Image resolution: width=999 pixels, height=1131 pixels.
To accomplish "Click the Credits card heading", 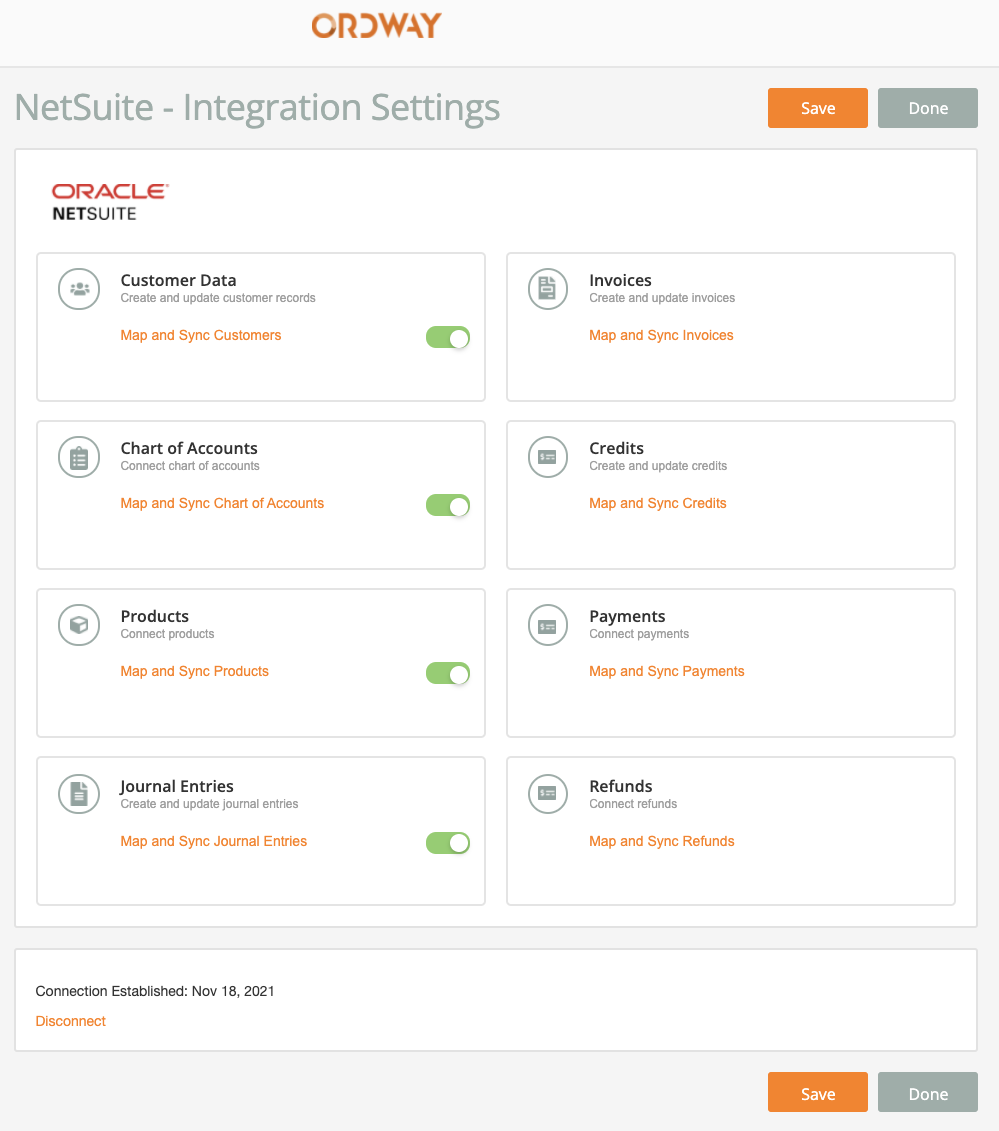I will [617, 448].
